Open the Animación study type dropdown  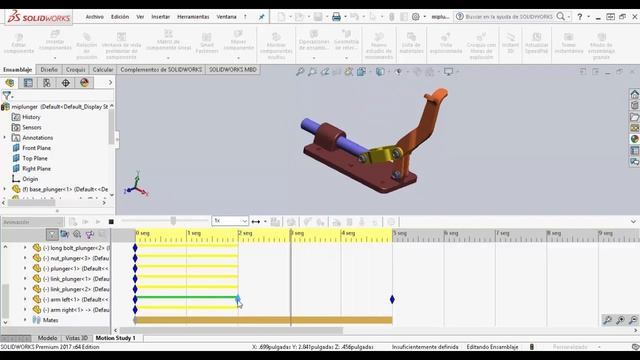tap(32, 222)
